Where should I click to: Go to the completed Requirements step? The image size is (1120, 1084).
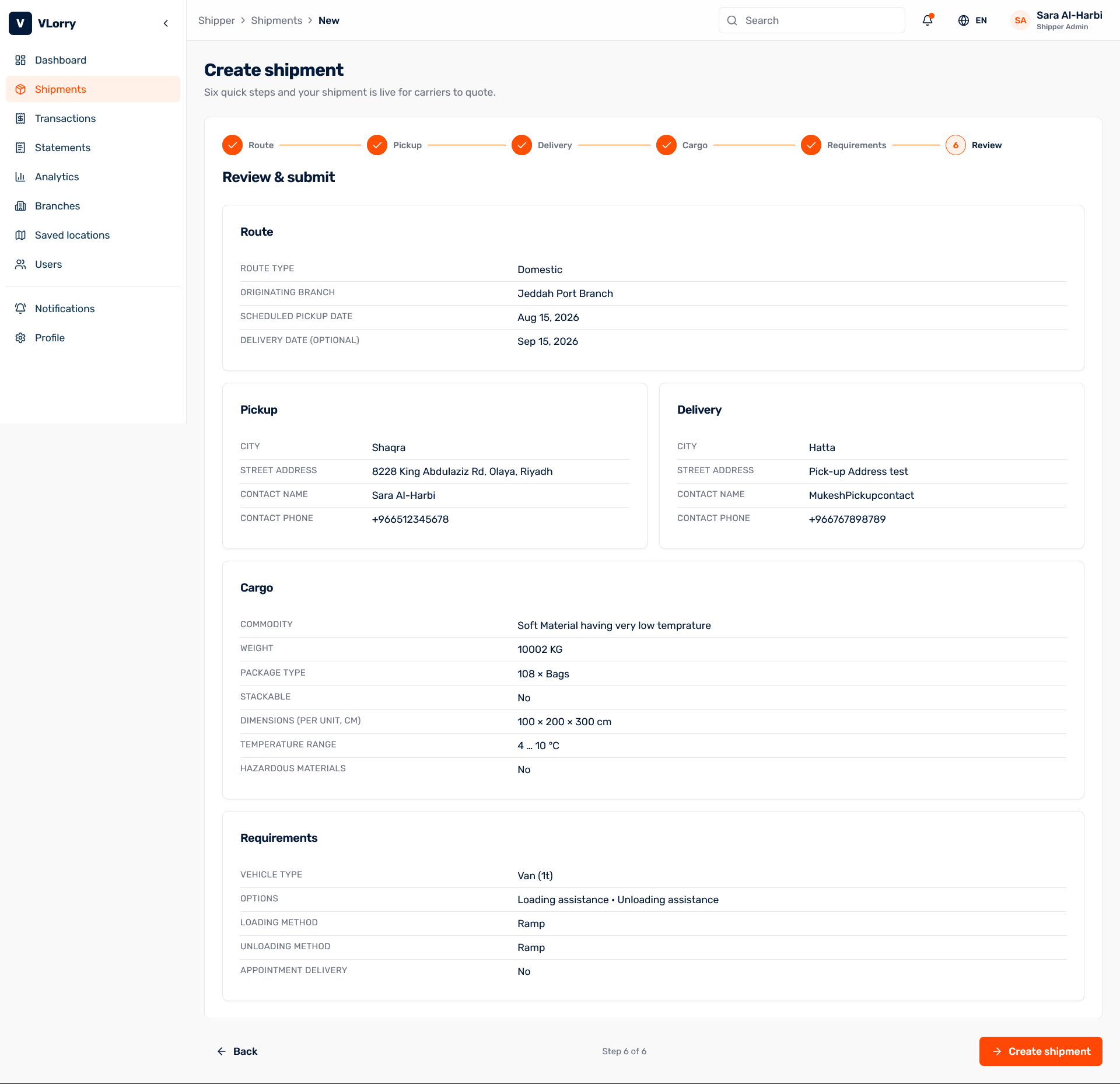[843, 145]
